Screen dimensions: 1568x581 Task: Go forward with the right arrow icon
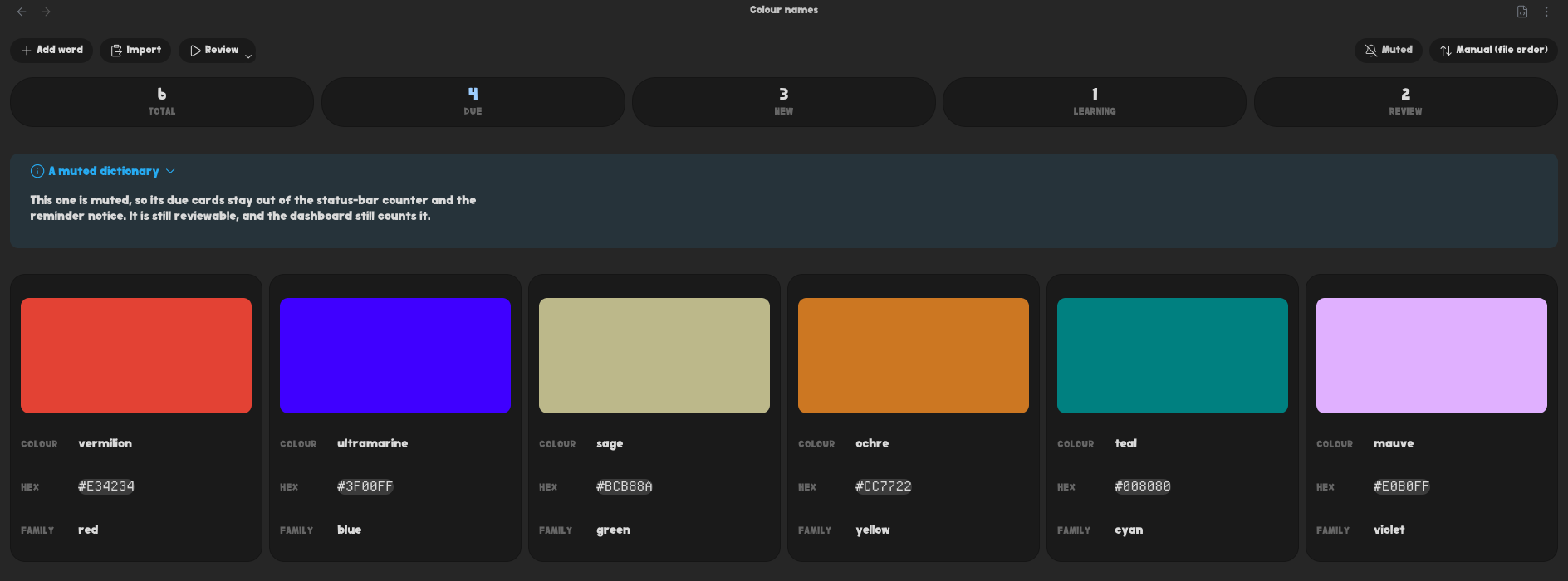click(46, 12)
